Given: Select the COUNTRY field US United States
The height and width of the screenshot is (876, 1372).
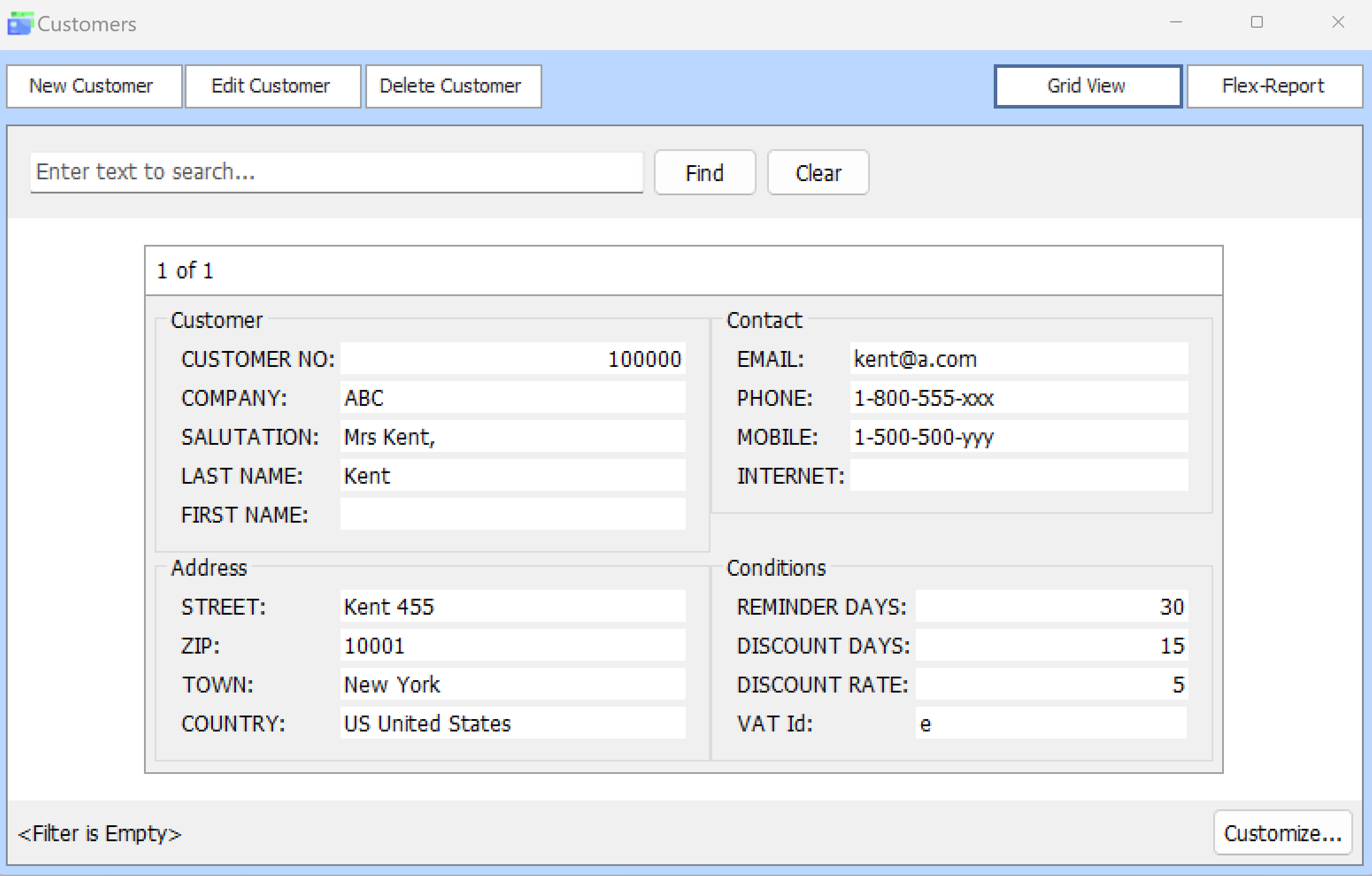Looking at the screenshot, I should [512, 723].
